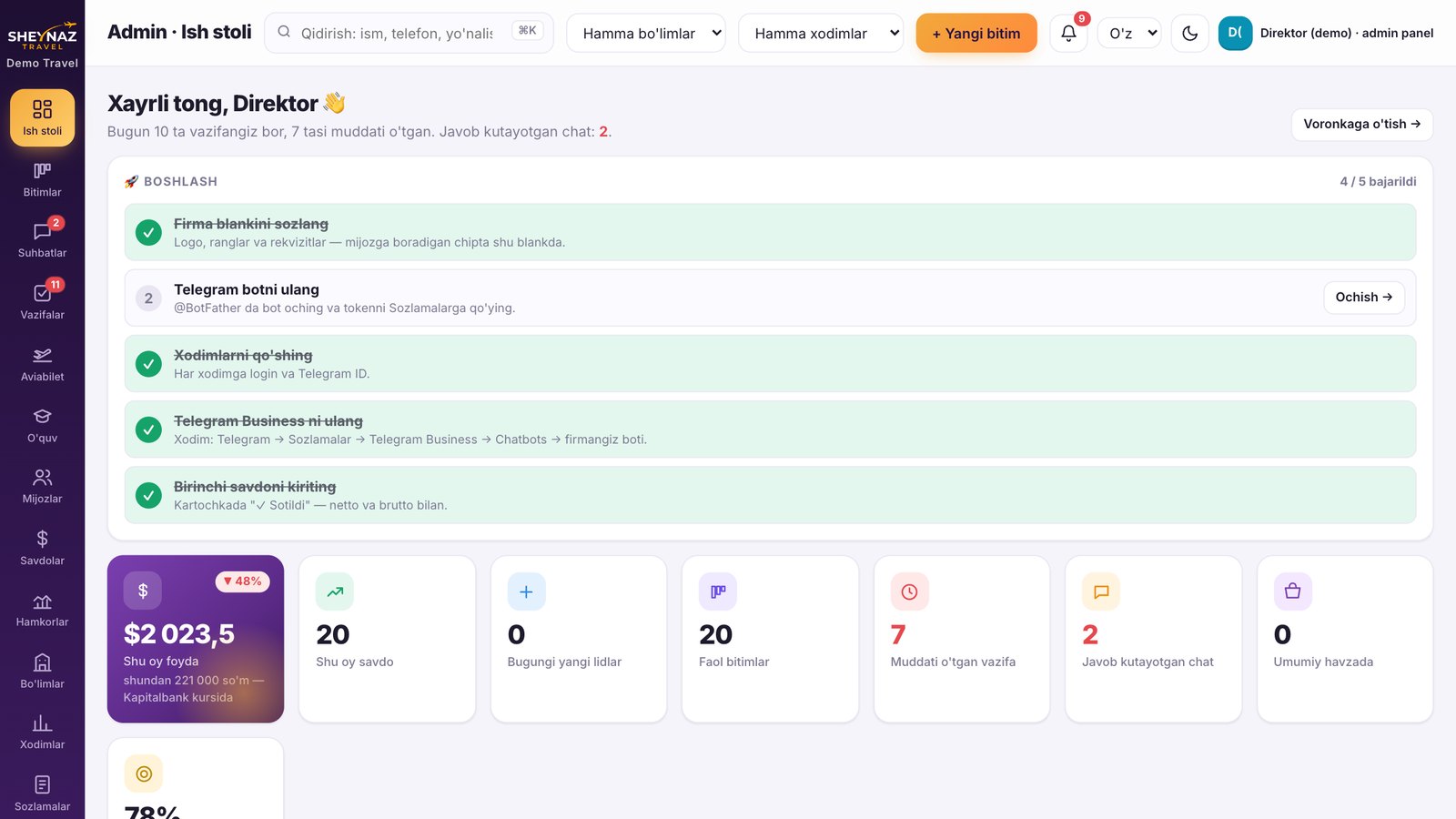Click the Yangi bitim button
The height and width of the screenshot is (819, 1456).
pos(976,33)
